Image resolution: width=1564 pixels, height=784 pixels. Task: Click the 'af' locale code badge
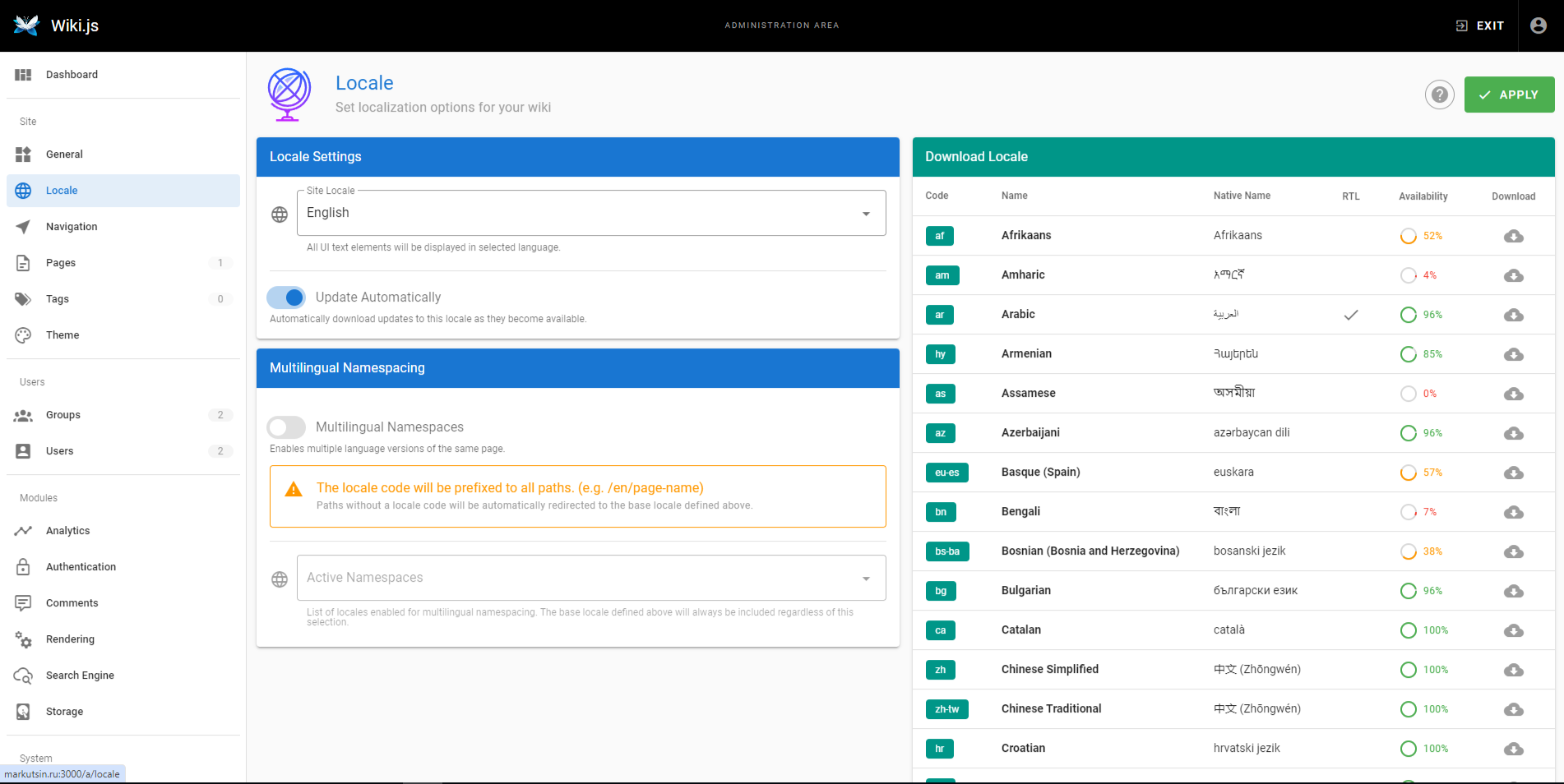coord(939,236)
